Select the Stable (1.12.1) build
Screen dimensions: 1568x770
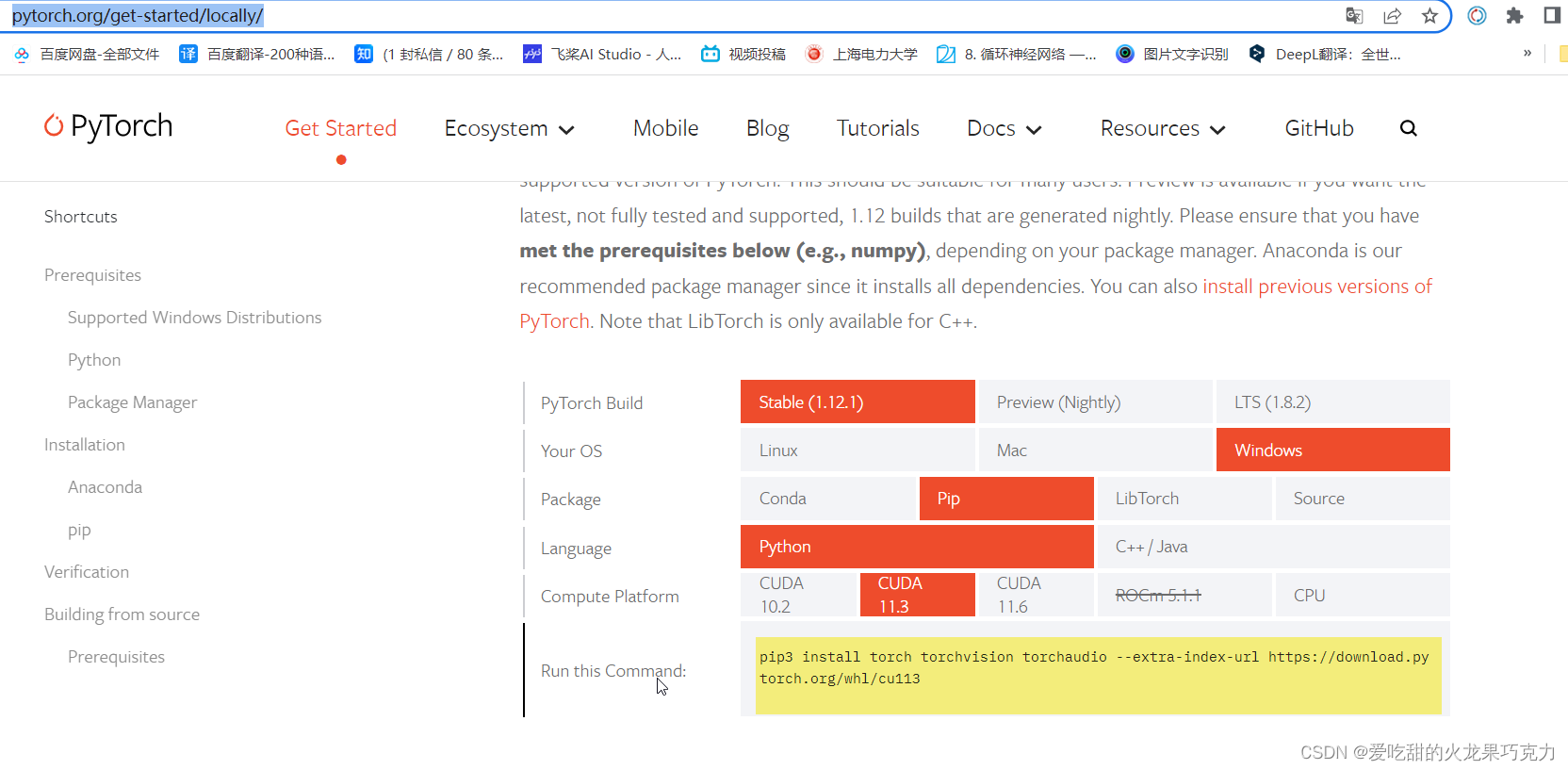(857, 401)
